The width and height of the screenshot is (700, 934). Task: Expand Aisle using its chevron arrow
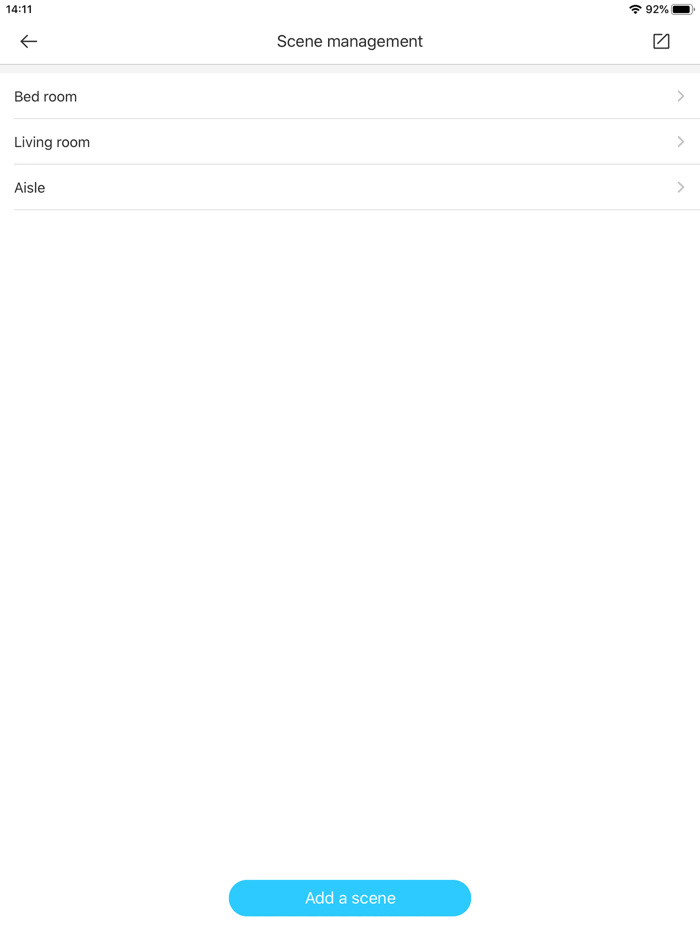[x=681, y=187]
